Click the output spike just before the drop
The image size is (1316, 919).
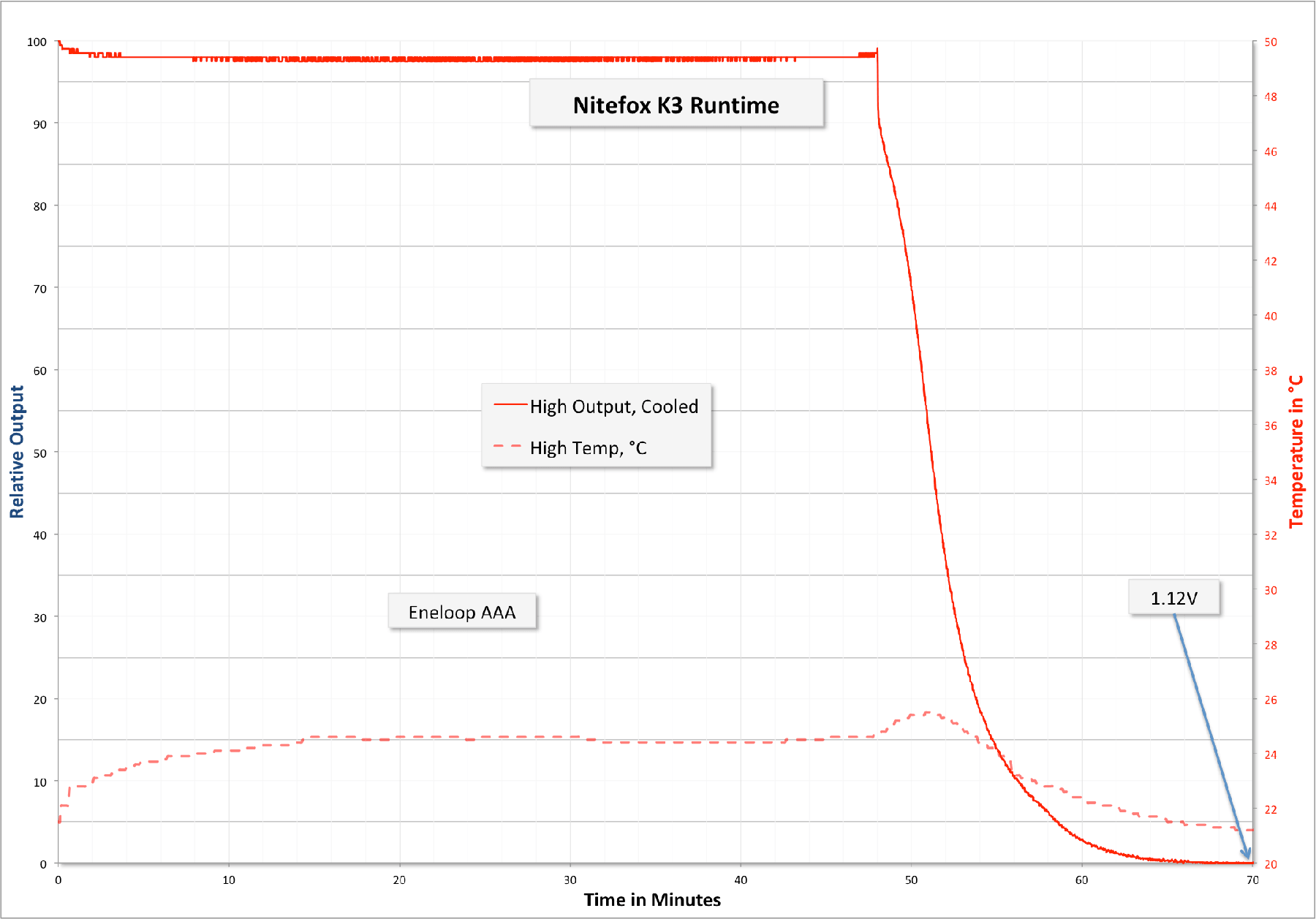tap(877, 50)
